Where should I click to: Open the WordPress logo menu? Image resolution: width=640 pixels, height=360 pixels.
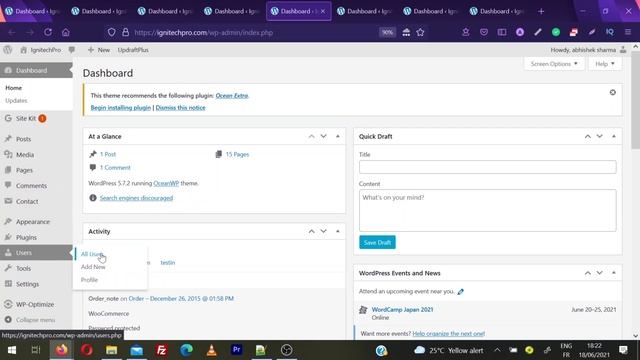(x=7, y=50)
